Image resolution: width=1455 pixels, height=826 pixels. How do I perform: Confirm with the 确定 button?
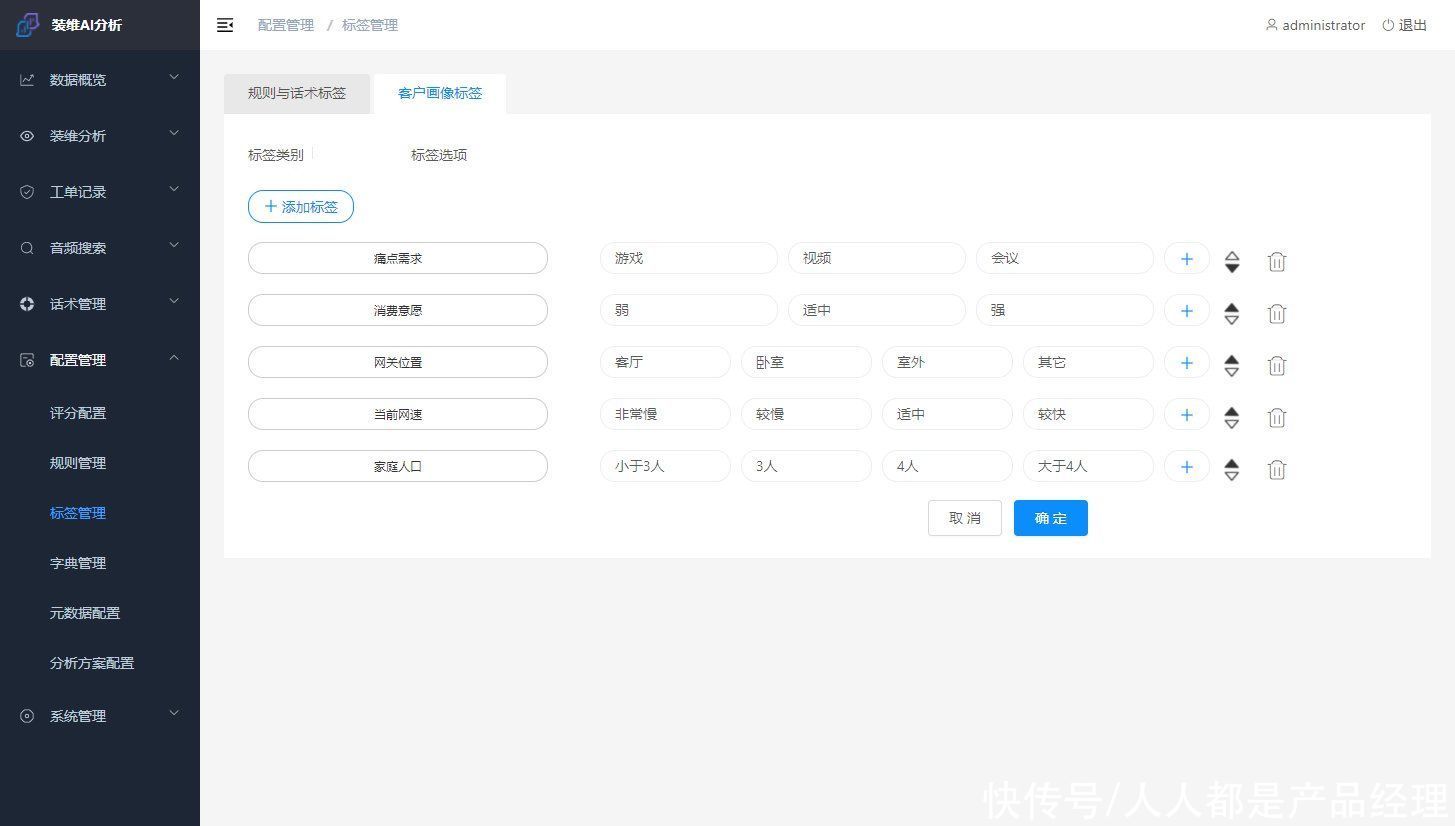pos(1051,518)
